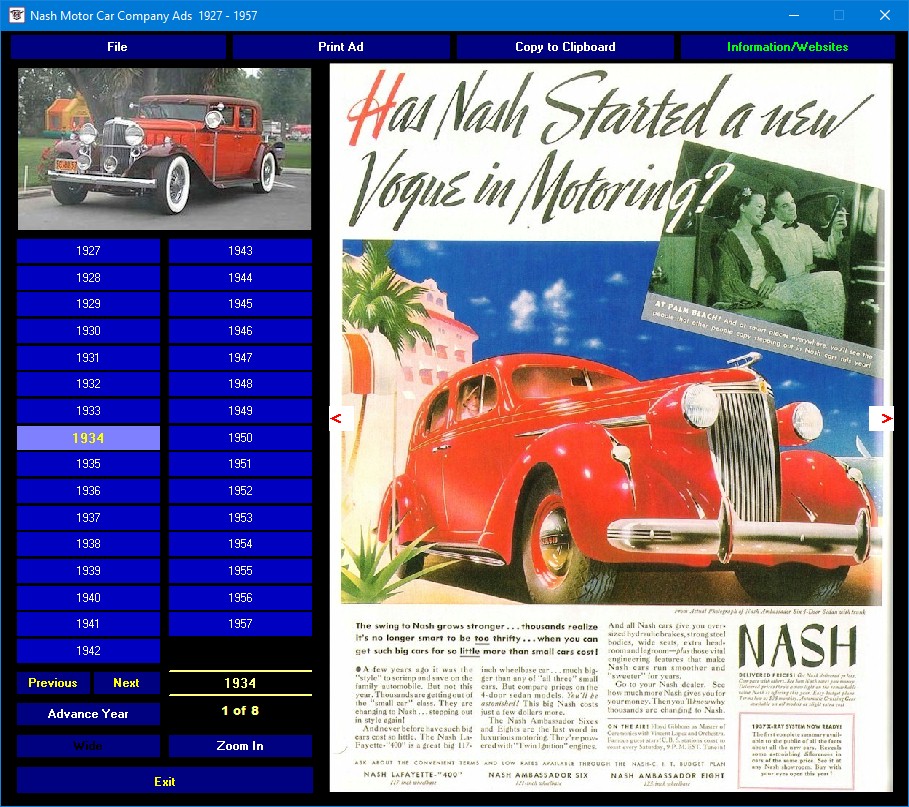909x807 pixels.
Task: Select the year 1945
Action: 241,304
